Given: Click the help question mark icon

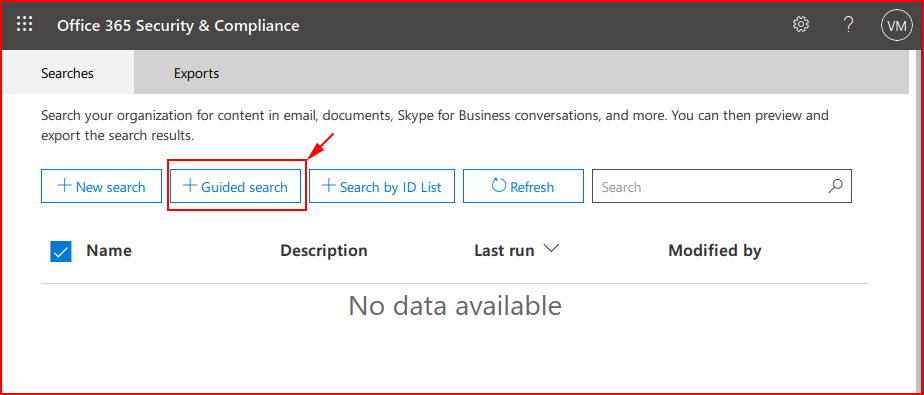Looking at the screenshot, I should point(848,25).
